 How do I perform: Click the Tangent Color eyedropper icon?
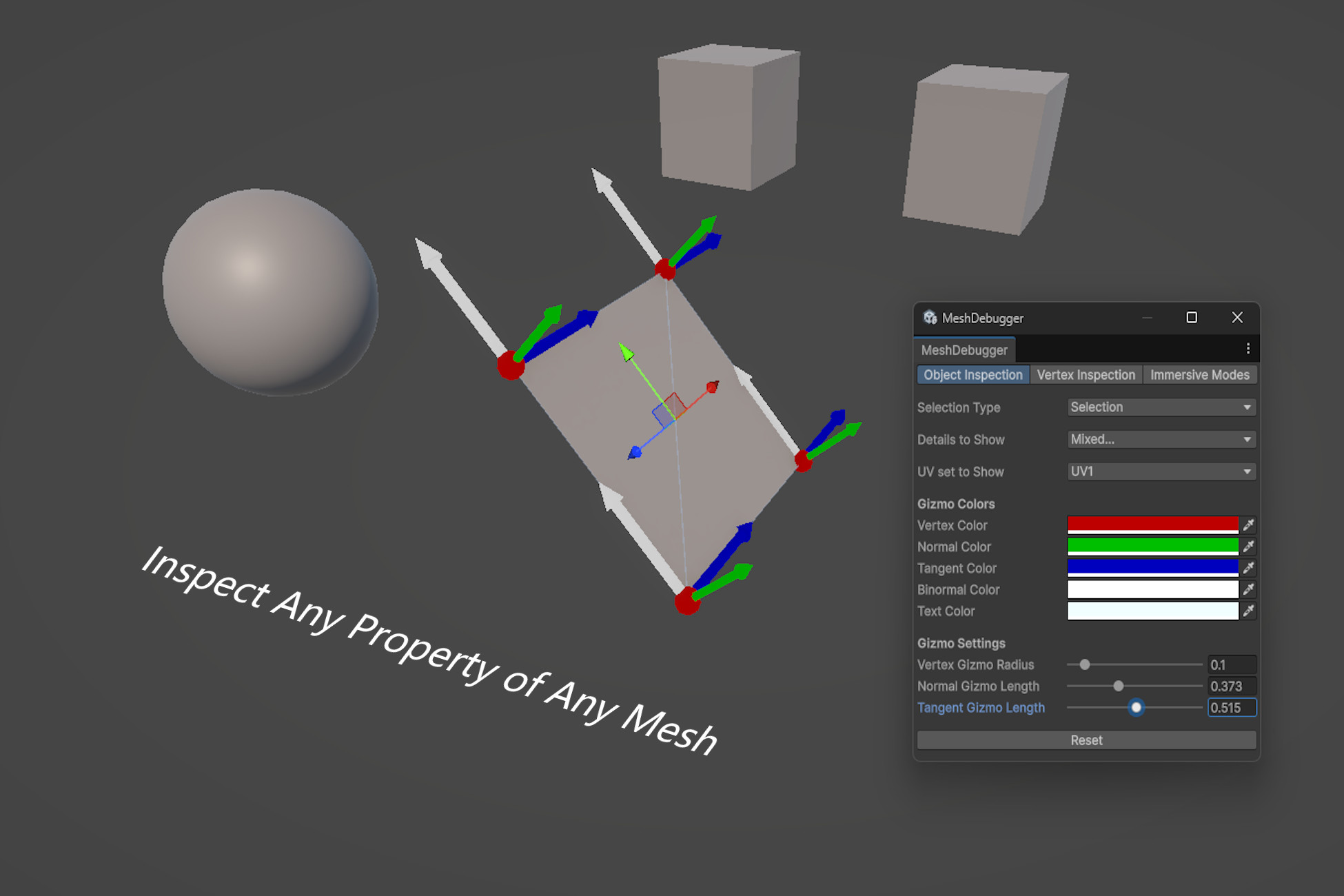coord(1248,568)
